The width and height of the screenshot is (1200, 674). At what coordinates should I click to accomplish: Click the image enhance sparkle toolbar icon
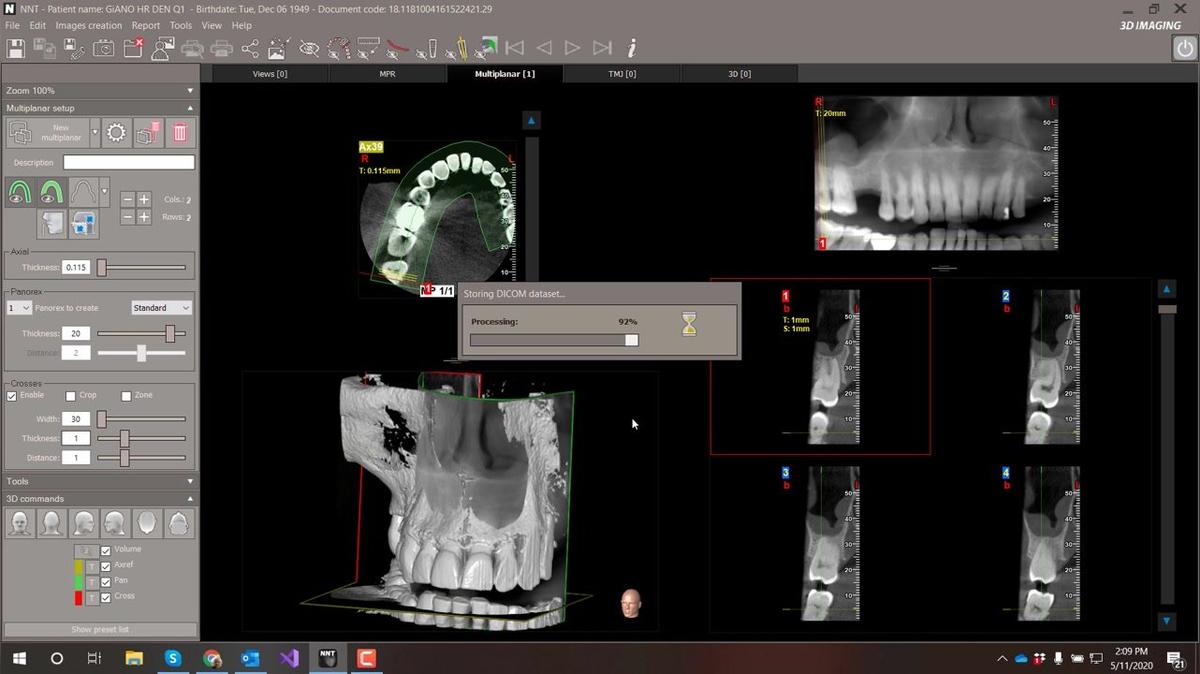(x=279, y=47)
